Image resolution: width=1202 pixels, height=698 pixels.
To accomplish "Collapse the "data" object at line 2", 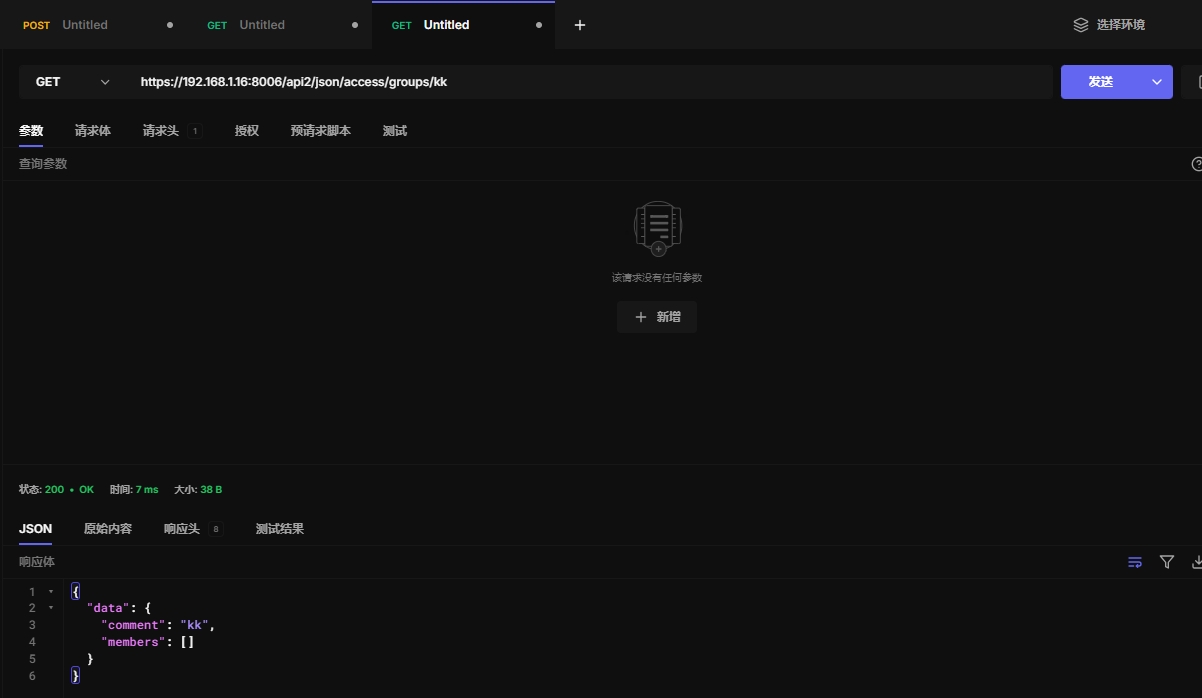I will (51, 608).
